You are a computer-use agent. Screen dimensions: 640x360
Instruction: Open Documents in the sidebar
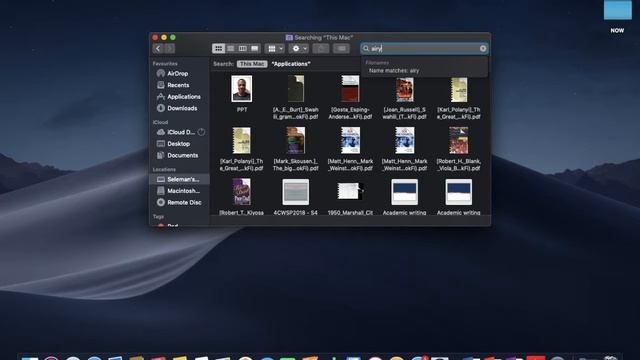179,156
